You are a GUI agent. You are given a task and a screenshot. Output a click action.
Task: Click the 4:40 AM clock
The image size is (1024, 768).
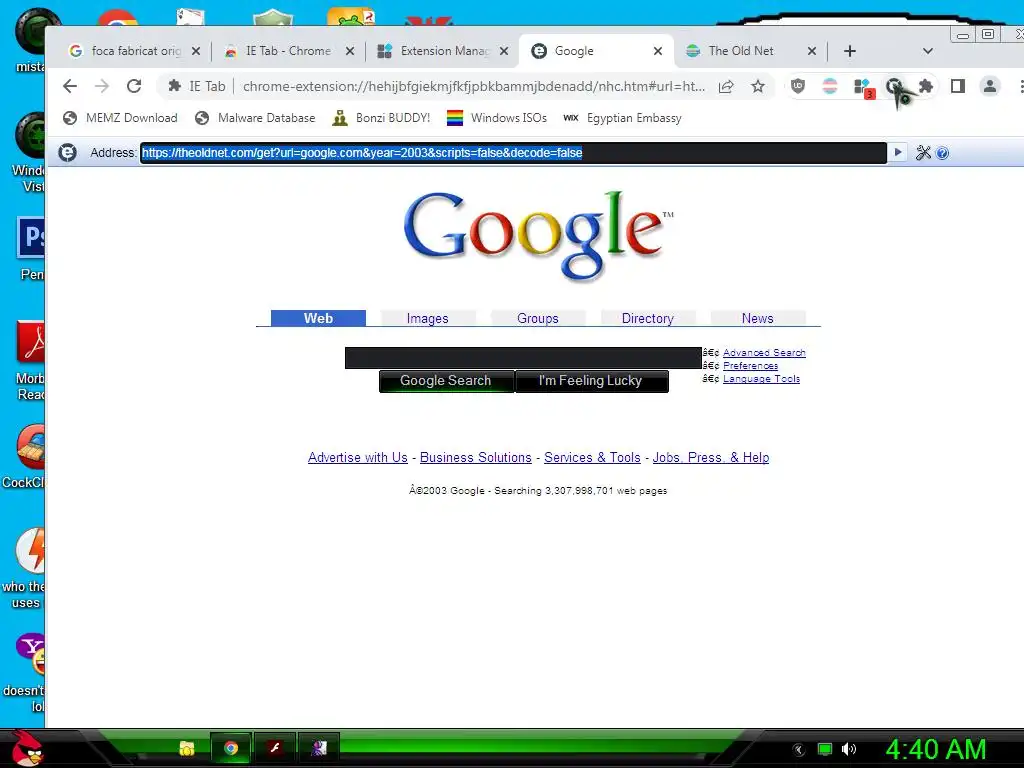(936, 750)
